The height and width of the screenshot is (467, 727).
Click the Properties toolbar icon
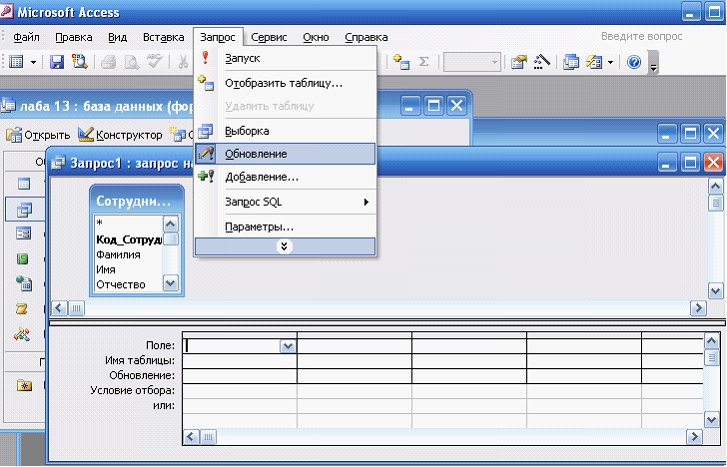click(x=519, y=62)
